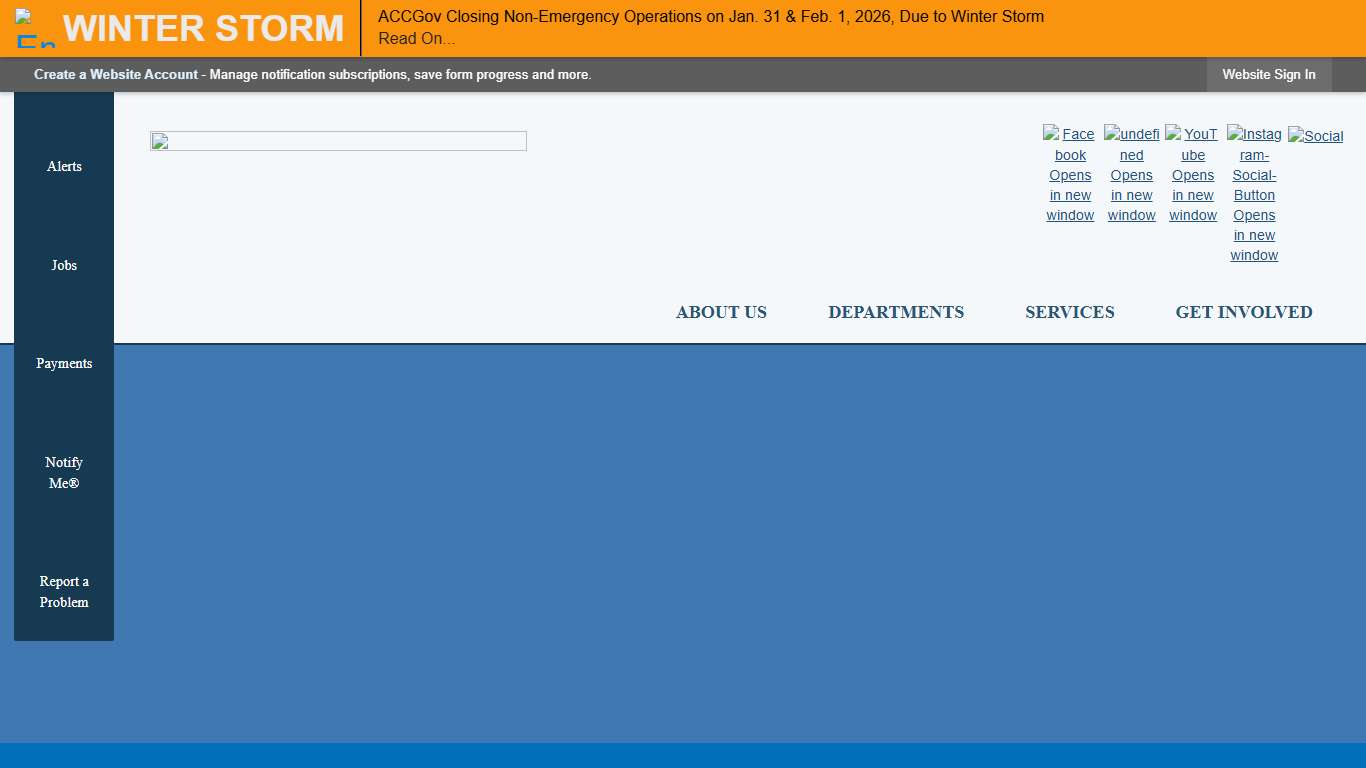Select Alerts in the sidebar

[64, 166]
